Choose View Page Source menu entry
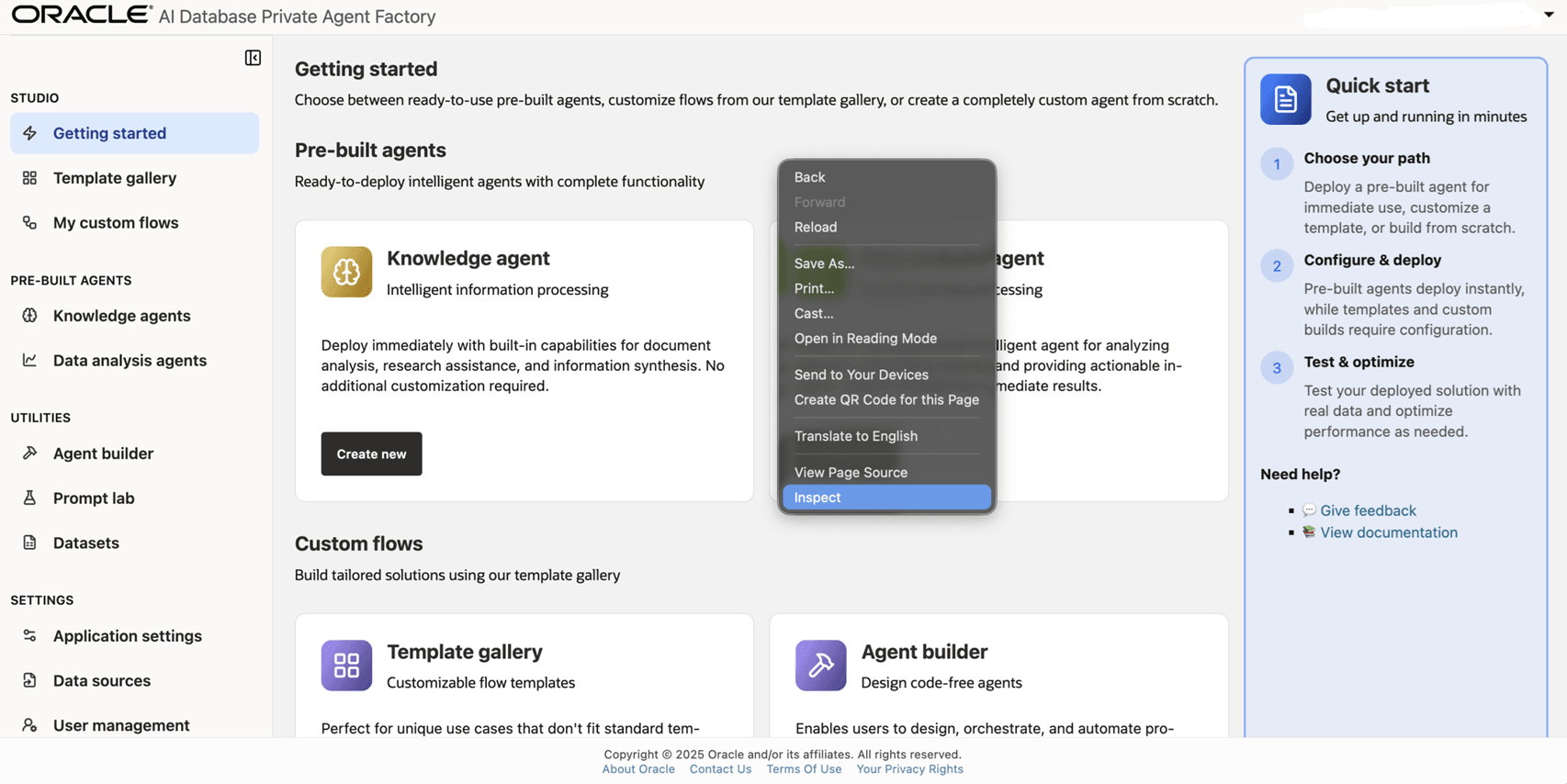The height and width of the screenshot is (784, 1567). [851, 472]
